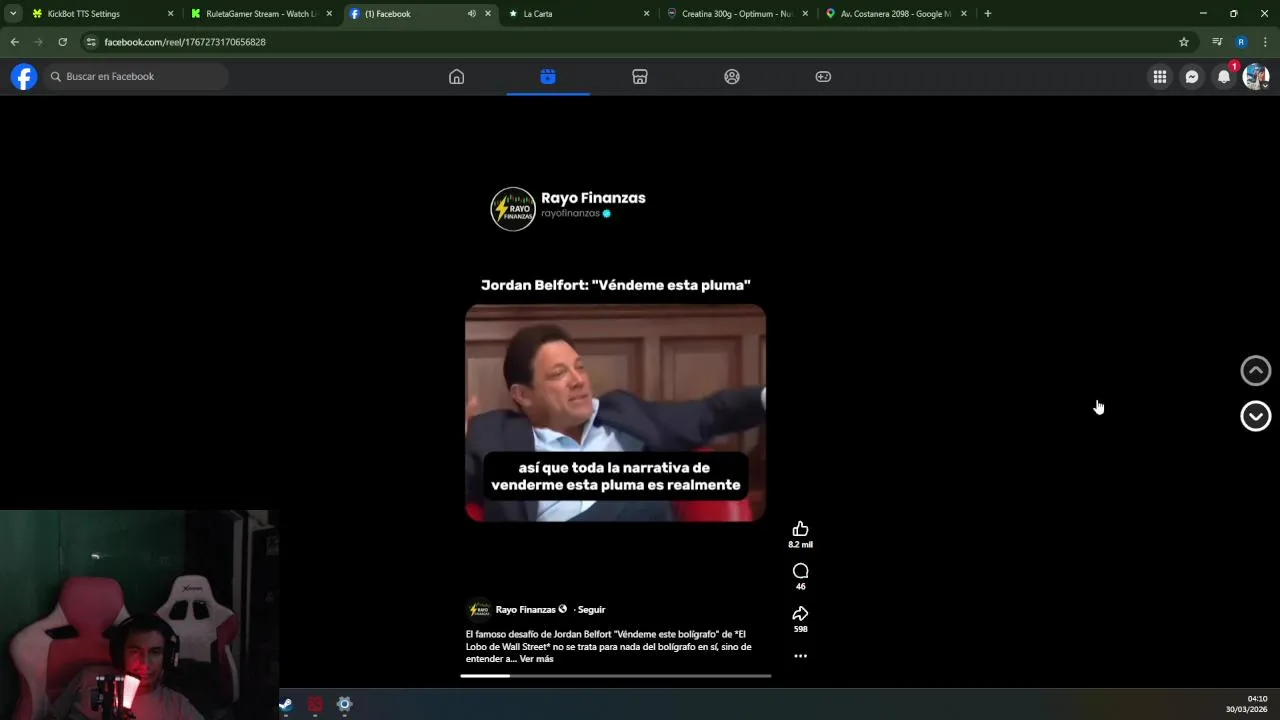Click the reel video to pause

coord(615,413)
